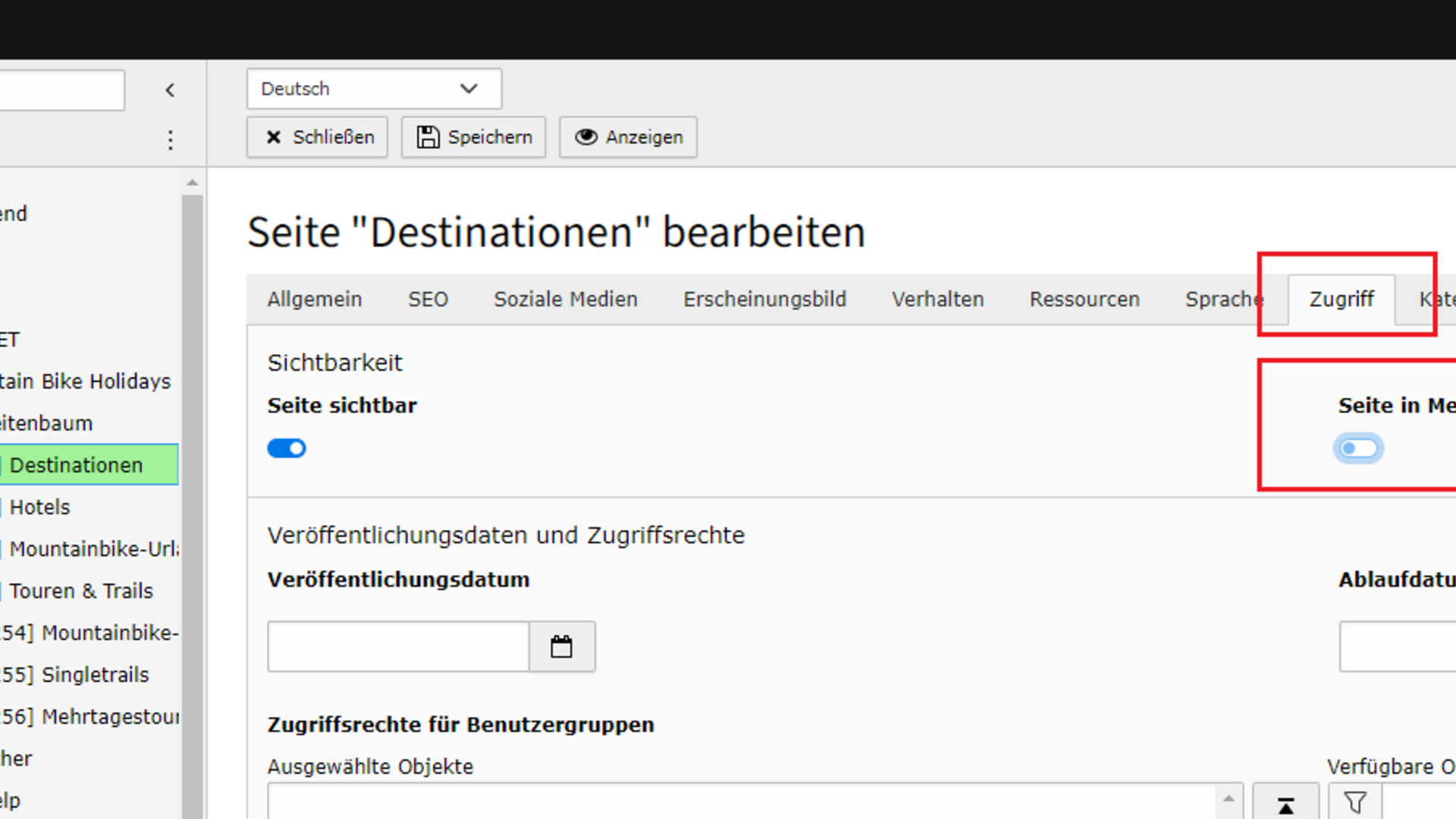
Task: Open the Erscheinungsbild tab
Action: click(x=764, y=300)
